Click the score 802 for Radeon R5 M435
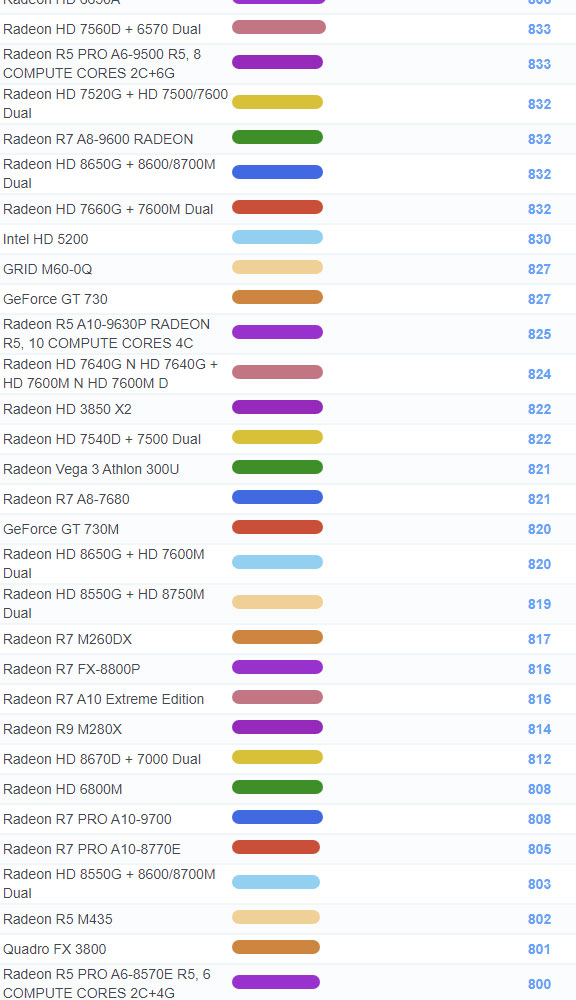576x1000 pixels. (539, 919)
